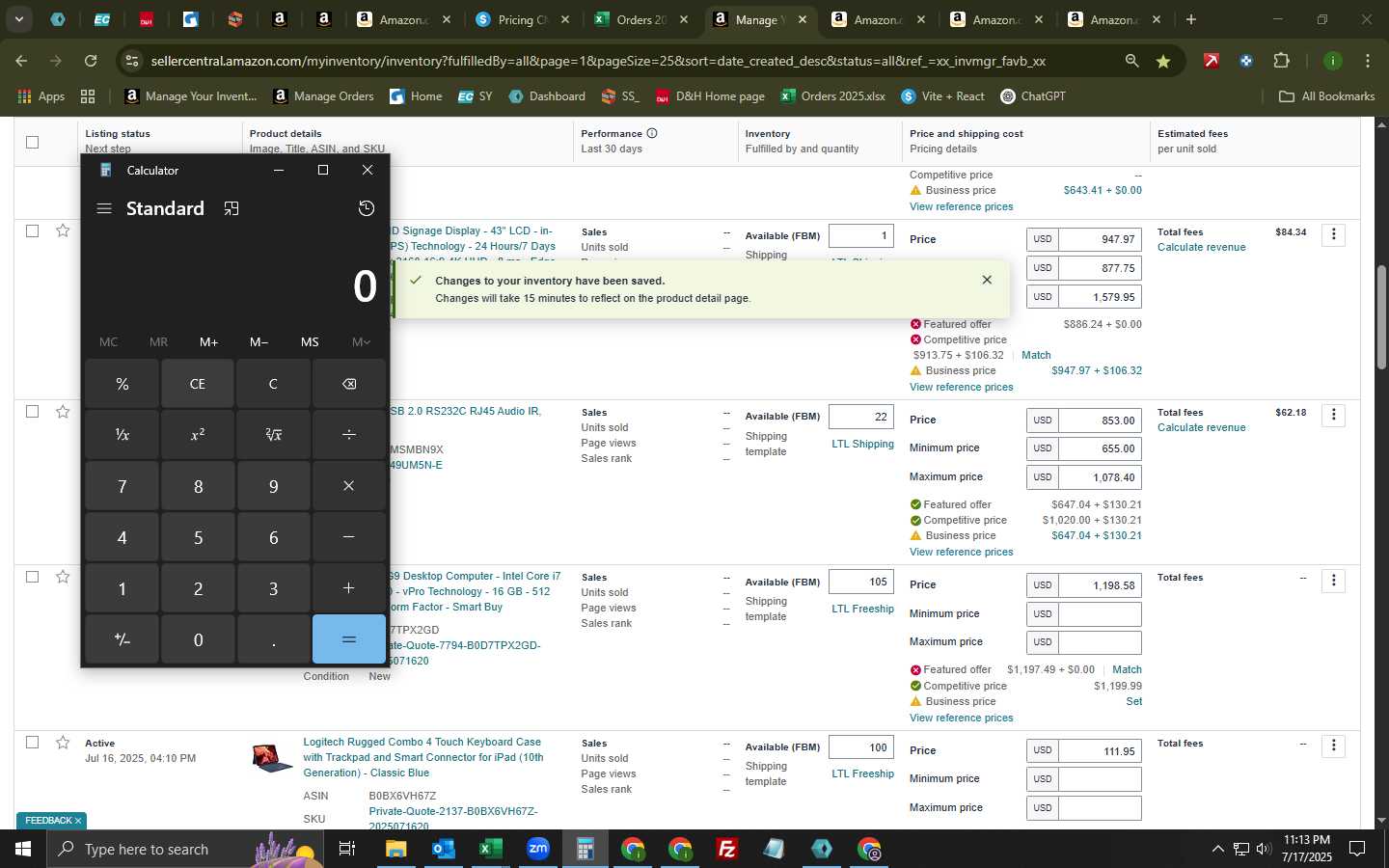Image resolution: width=1389 pixels, height=868 pixels.
Task: Open Manage Orders bookmark
Action: tap(323, 96)
